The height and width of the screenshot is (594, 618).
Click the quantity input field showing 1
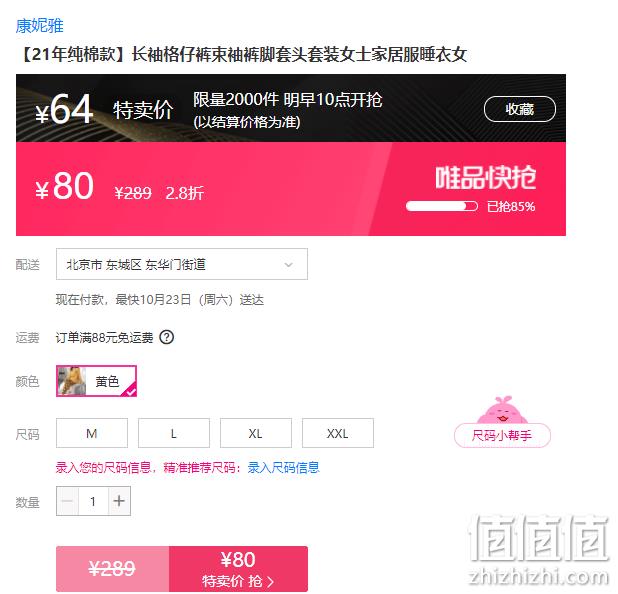[x=93, y=501]
